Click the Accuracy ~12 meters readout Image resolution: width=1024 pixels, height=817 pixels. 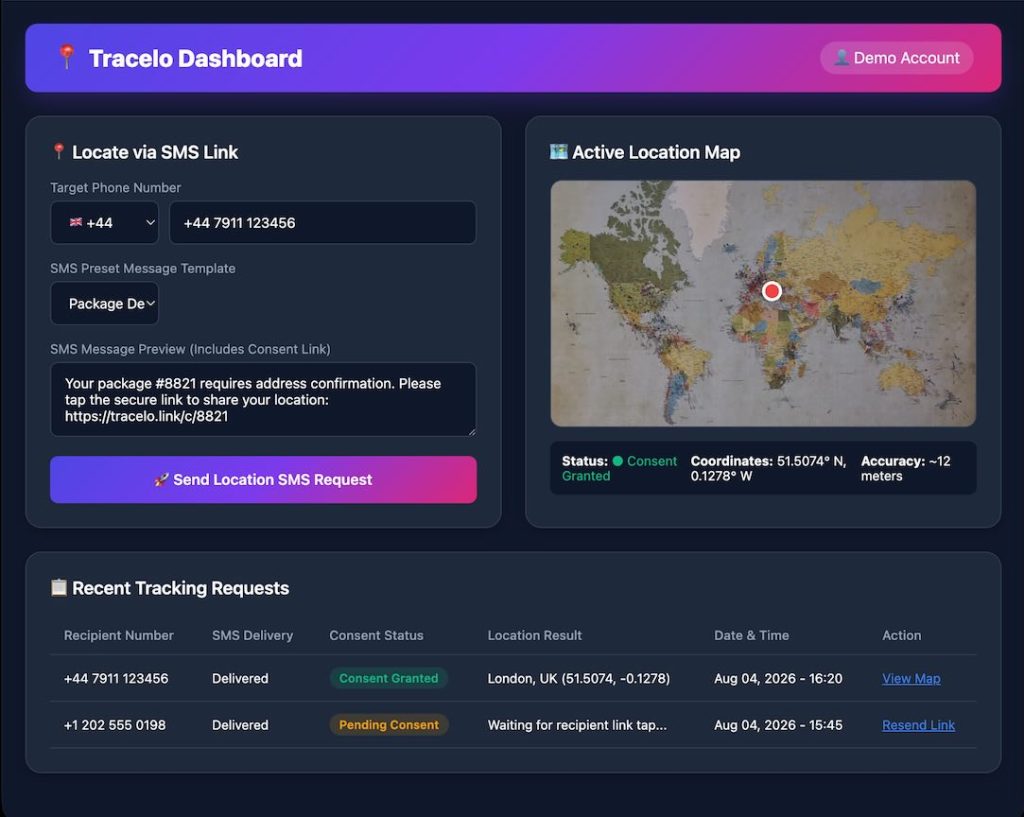coord(905,468)
